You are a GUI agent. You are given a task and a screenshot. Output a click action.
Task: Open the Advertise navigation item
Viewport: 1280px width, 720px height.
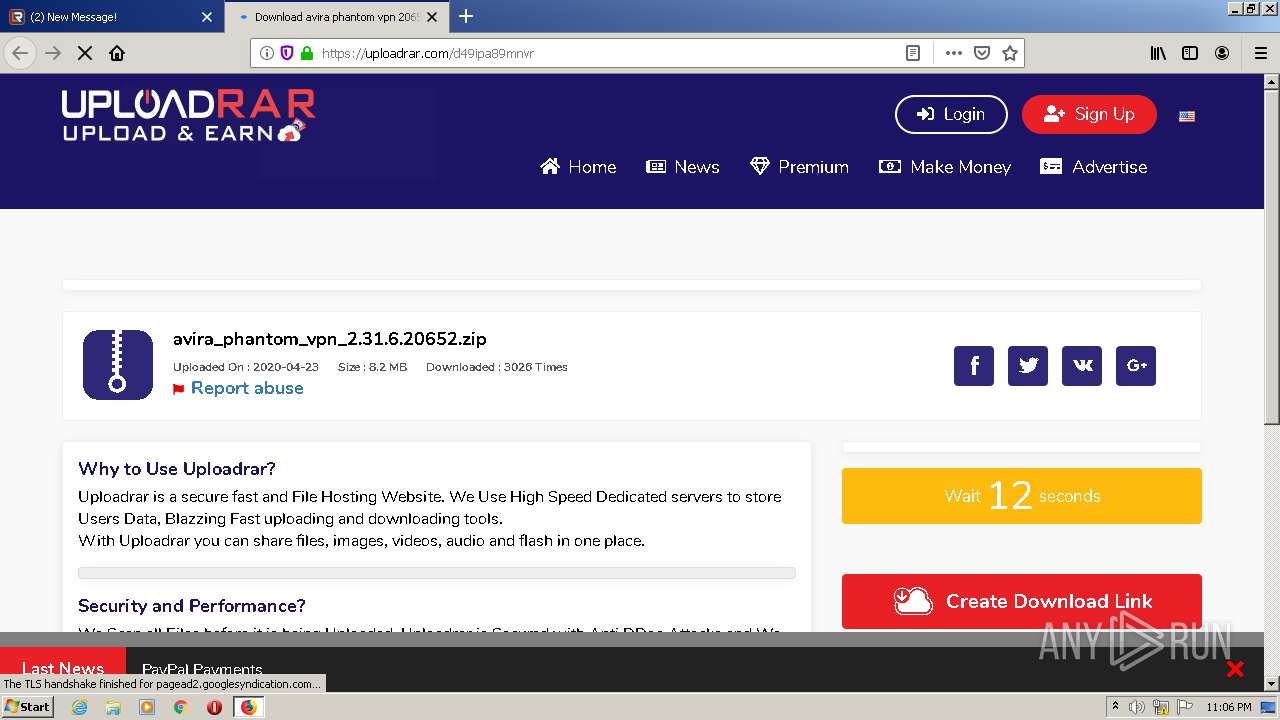pos(1093,167)
